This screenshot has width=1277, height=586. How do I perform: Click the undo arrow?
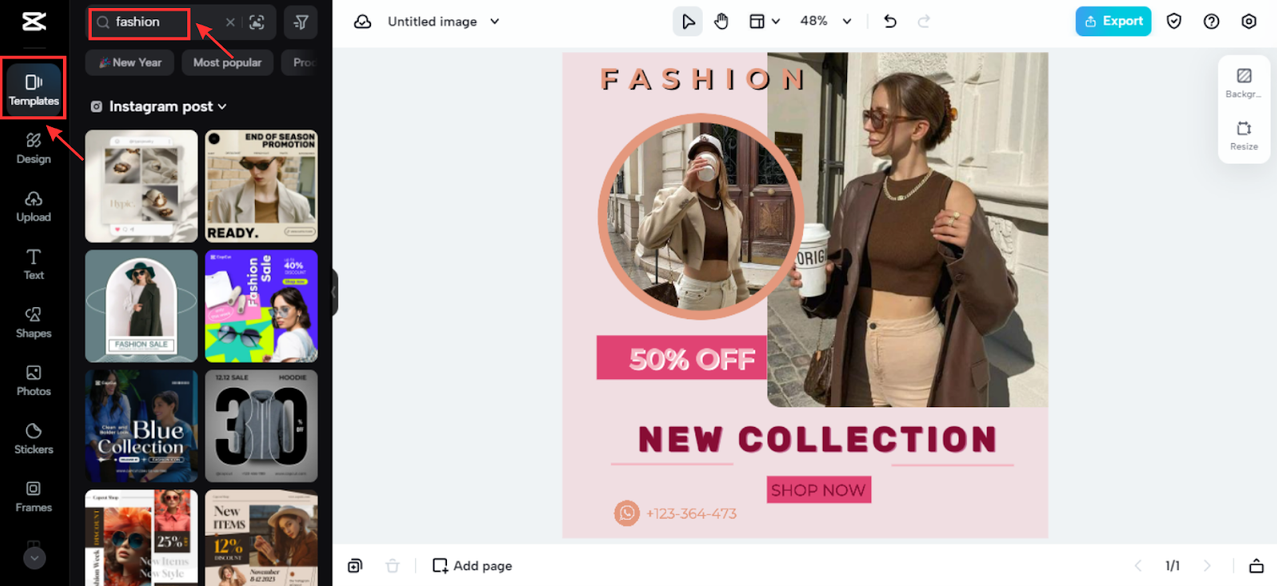pos(890,21)
